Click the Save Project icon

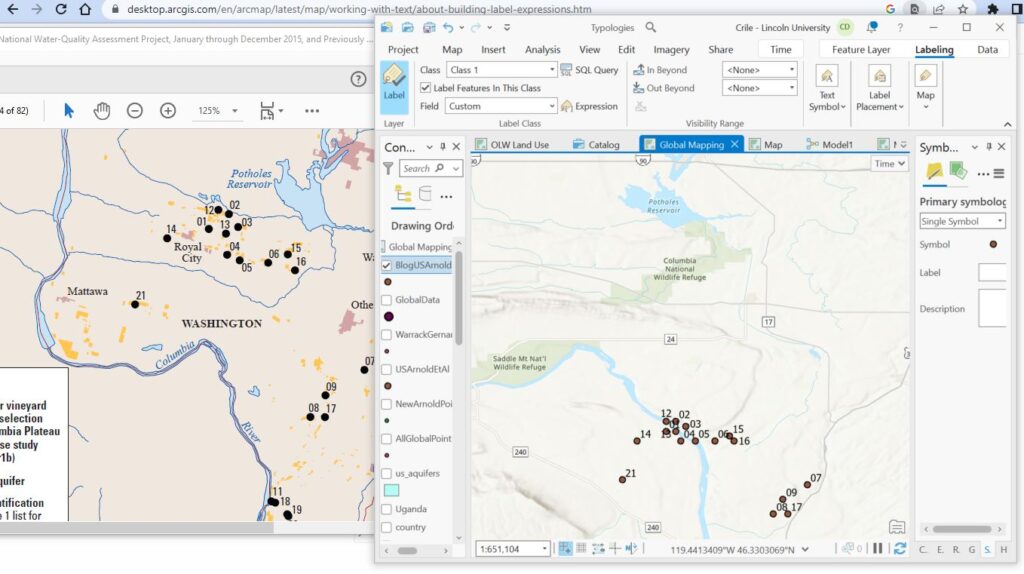tap(429, 27)
